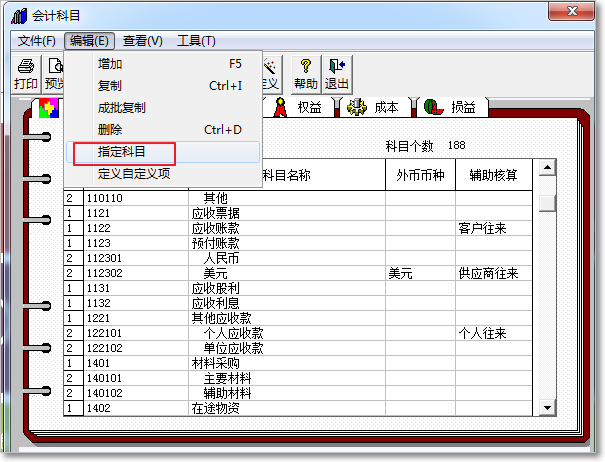Choose 定义自定义项 menu entry
Screen dimensions: 605x462
click(x=164, y=174)
